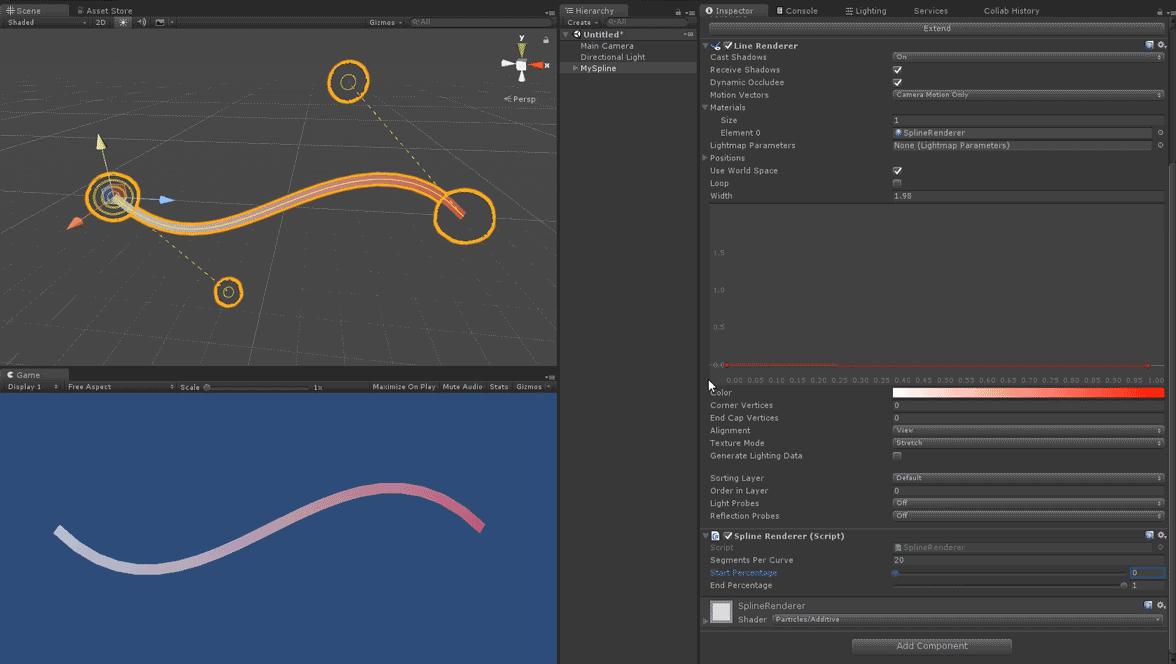Open Spline Renderer script gear menu
The width and height of the screenshot is (1176, 664).
[x=1161, y=536]
